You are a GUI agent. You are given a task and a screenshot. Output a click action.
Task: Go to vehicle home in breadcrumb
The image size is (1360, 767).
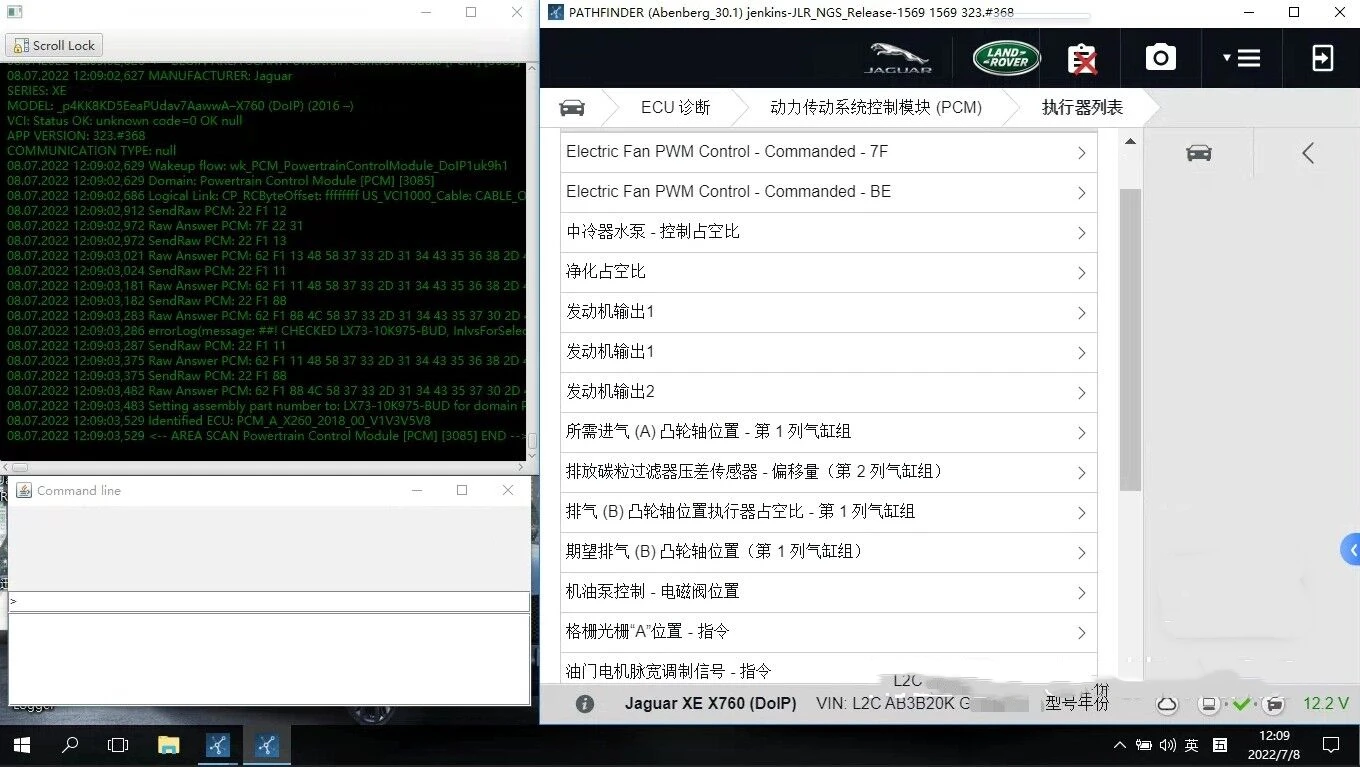571,108
